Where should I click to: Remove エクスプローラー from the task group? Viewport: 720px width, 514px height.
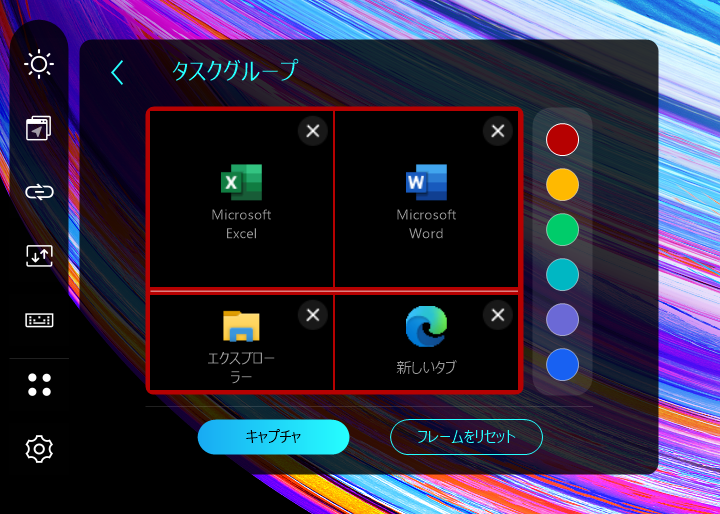[x=313, y=315]
